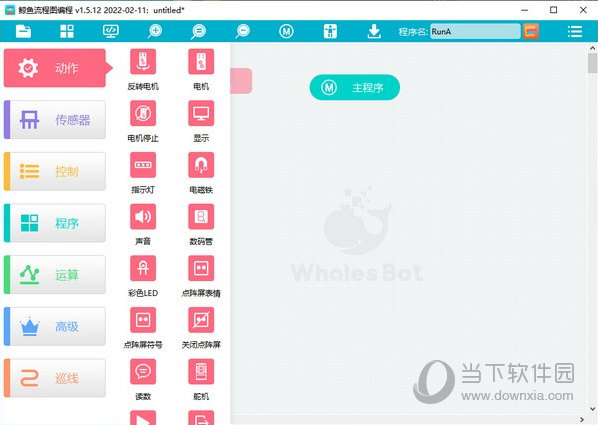The width and height of the screenshot is (598, 425).
Task: Open the code view monitor icon
Action: [111, 31]
